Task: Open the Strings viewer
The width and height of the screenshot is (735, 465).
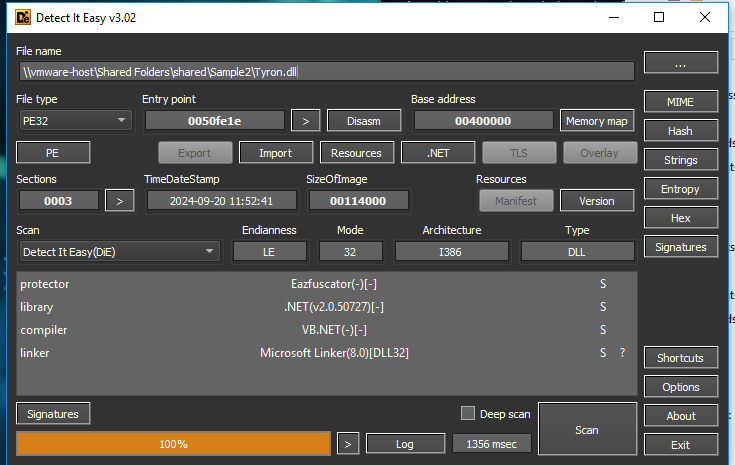Action: (x=681, y=160)
